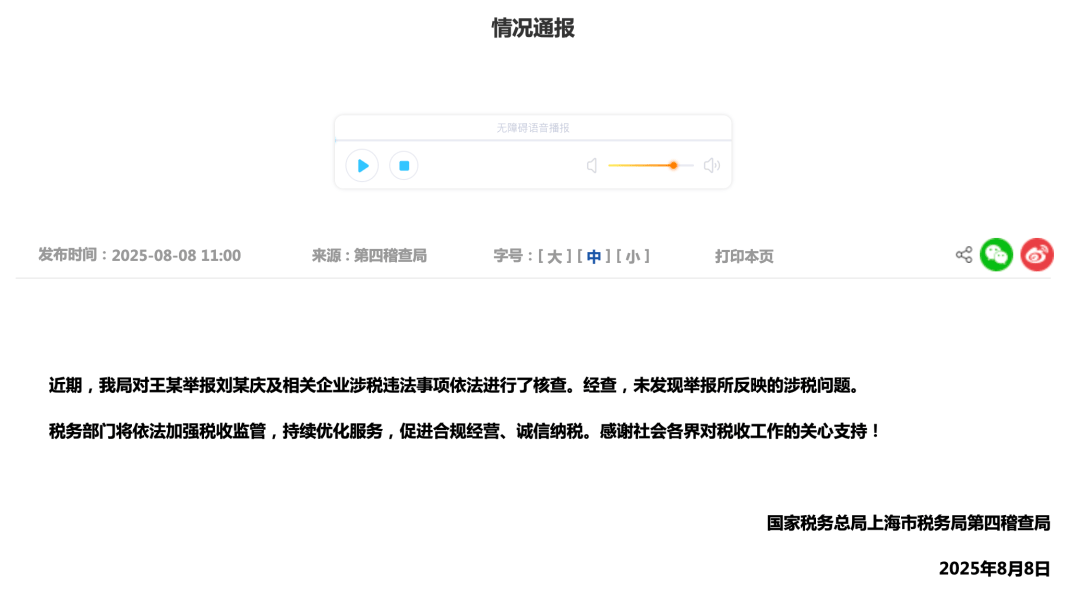Mute audio with the low-volume speaker icon
1080x598 pixels.
[592, 165]
